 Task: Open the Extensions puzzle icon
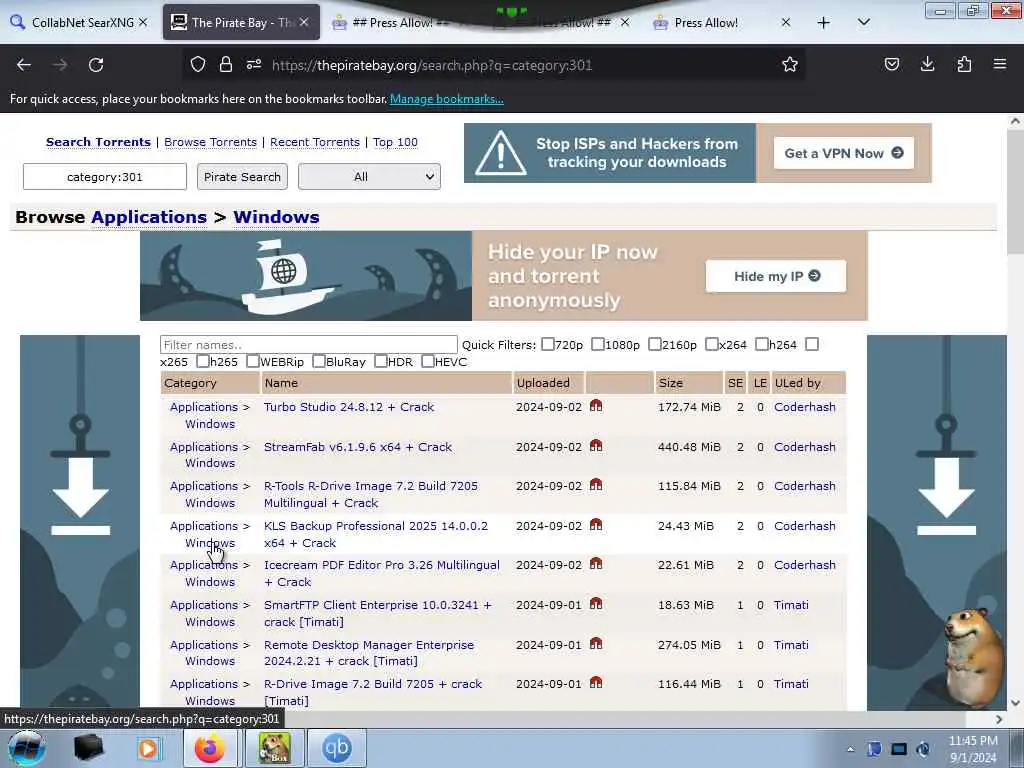[x=964, y=64]
